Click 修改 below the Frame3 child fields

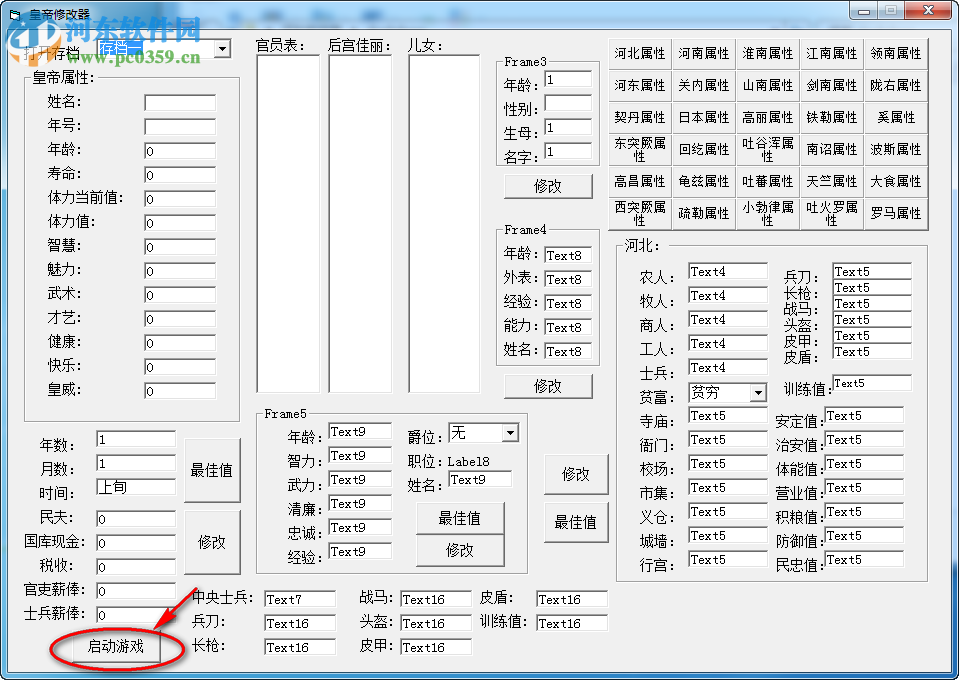tap(548, 186)
